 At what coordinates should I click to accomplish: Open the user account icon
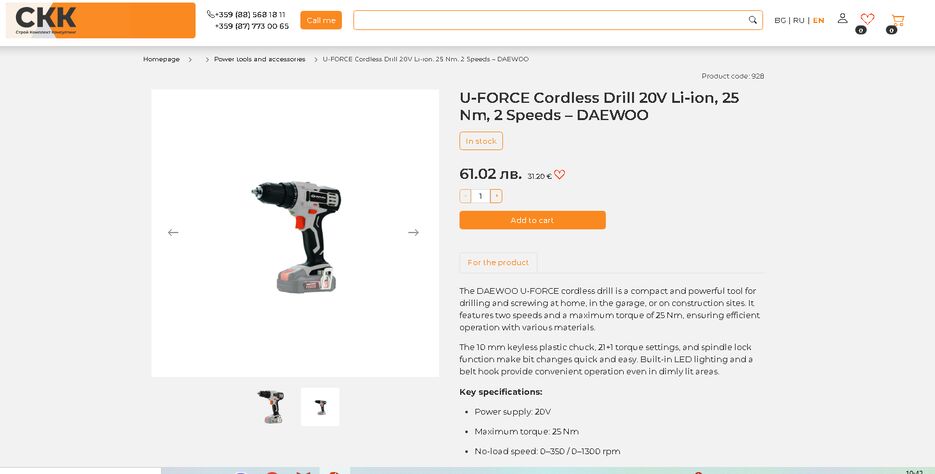pos(842,18)
